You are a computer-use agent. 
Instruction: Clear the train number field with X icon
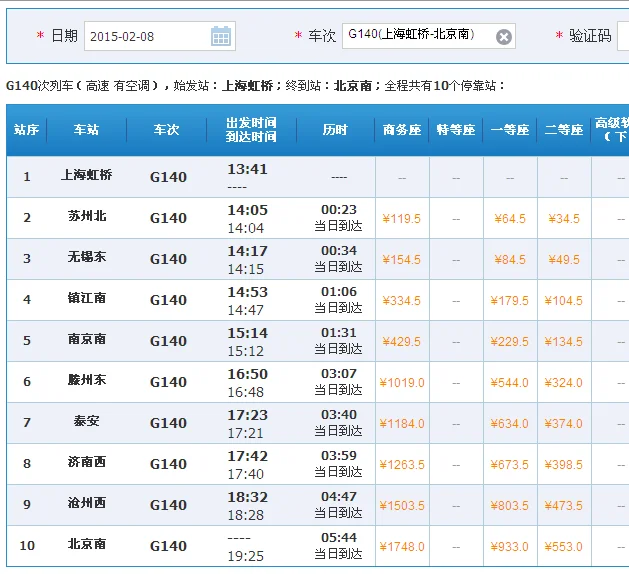coord(503,37)
